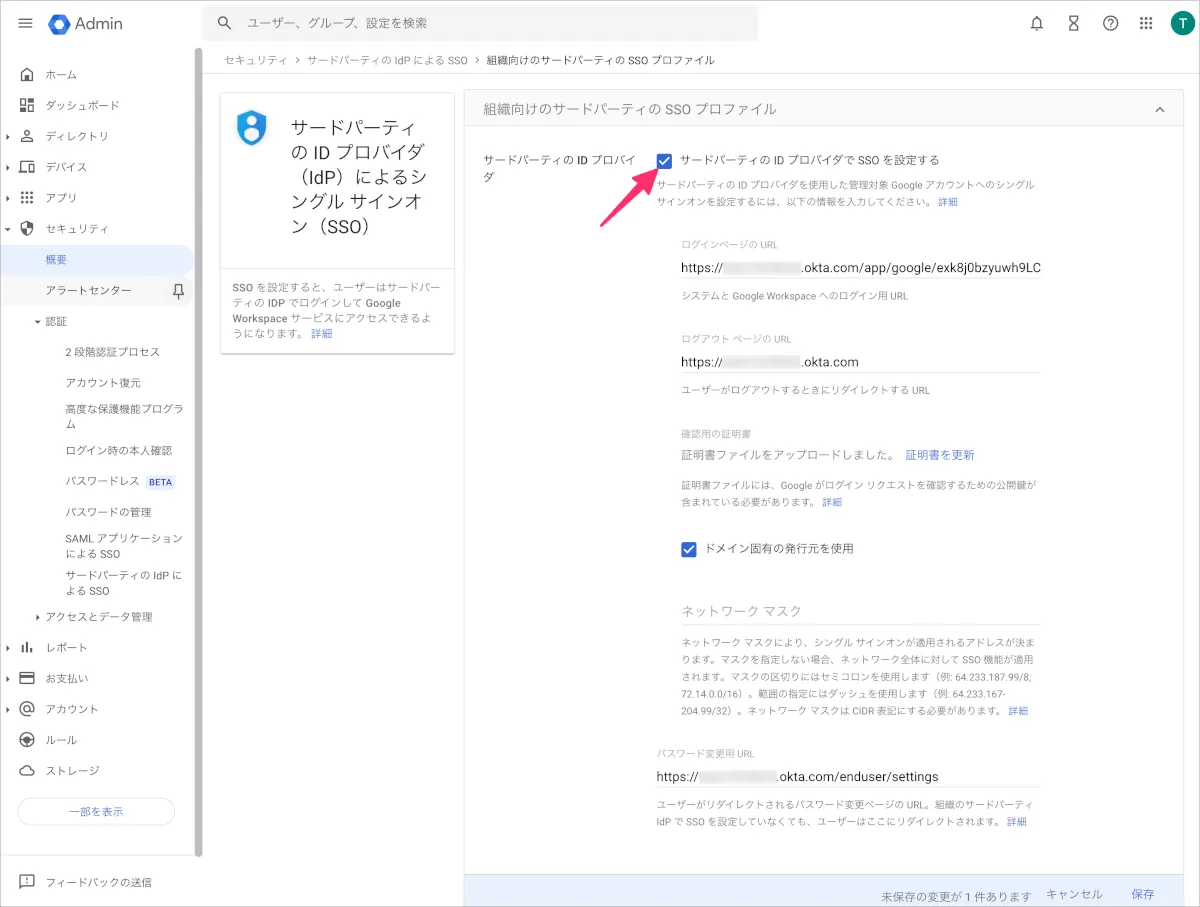Expand the アプリ sidebar arrow
The width and height of the screenshot is (1200, 907).
pyautogui.click(x=8, y=199)
